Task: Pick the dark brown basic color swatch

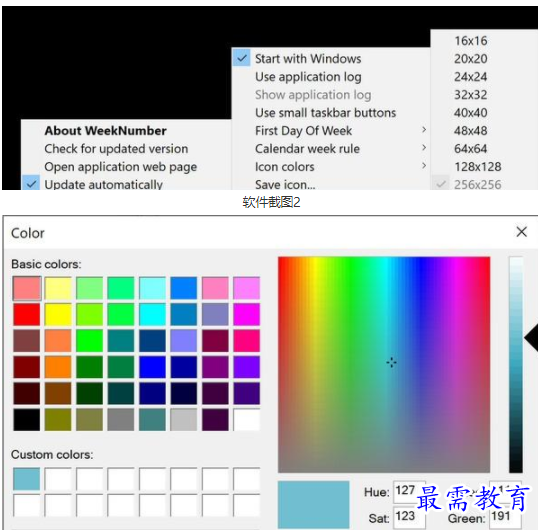Action: click(58, 393)
